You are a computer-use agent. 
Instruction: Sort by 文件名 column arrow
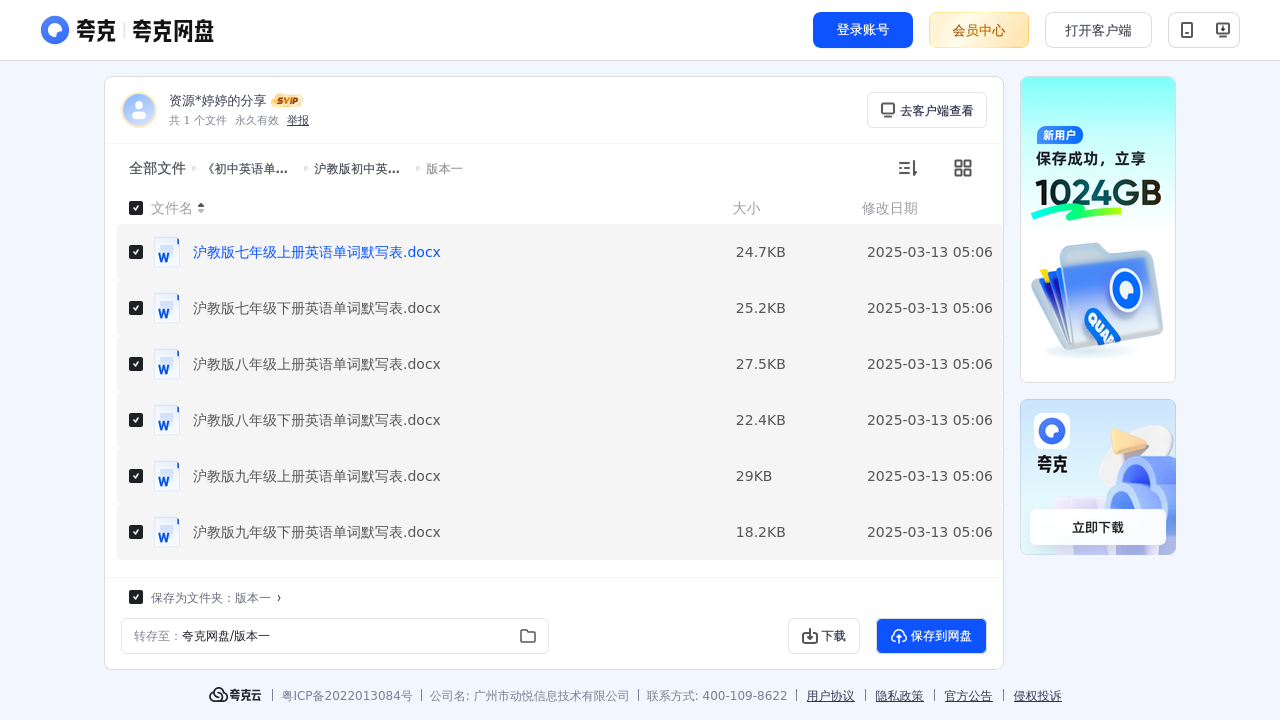point(201,208)
